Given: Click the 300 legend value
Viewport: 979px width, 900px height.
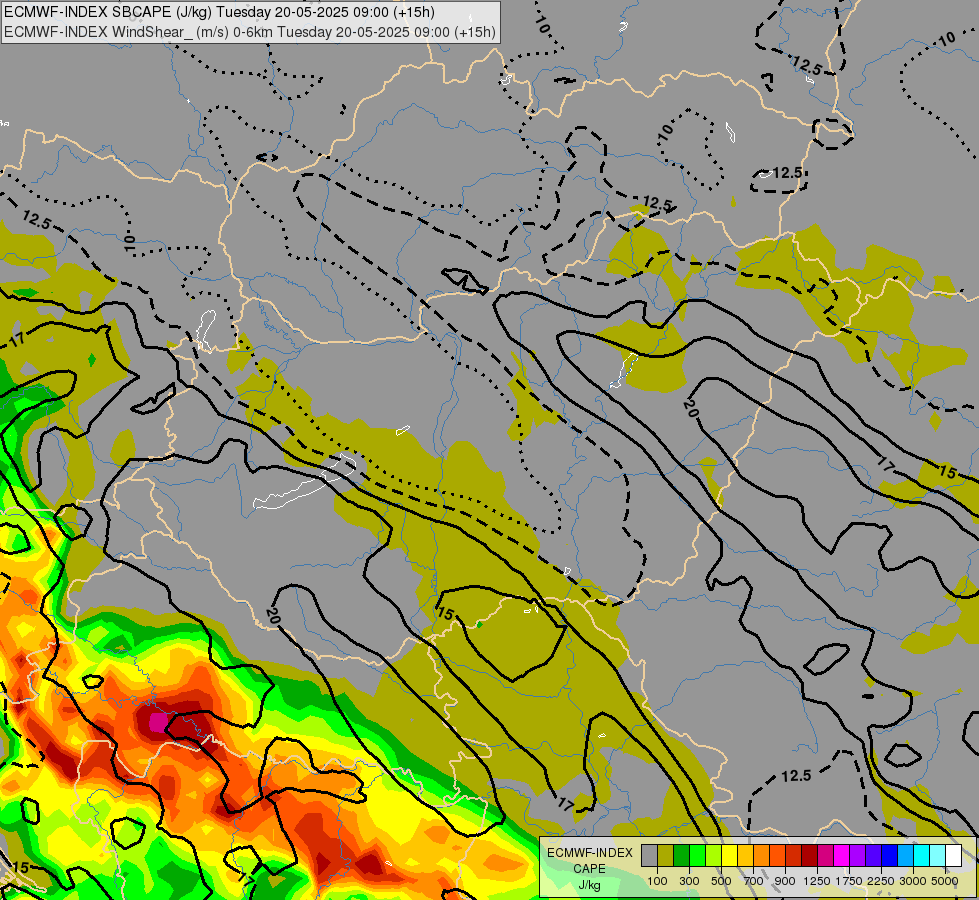Looking at the screenshot, I should click(689, 881).
